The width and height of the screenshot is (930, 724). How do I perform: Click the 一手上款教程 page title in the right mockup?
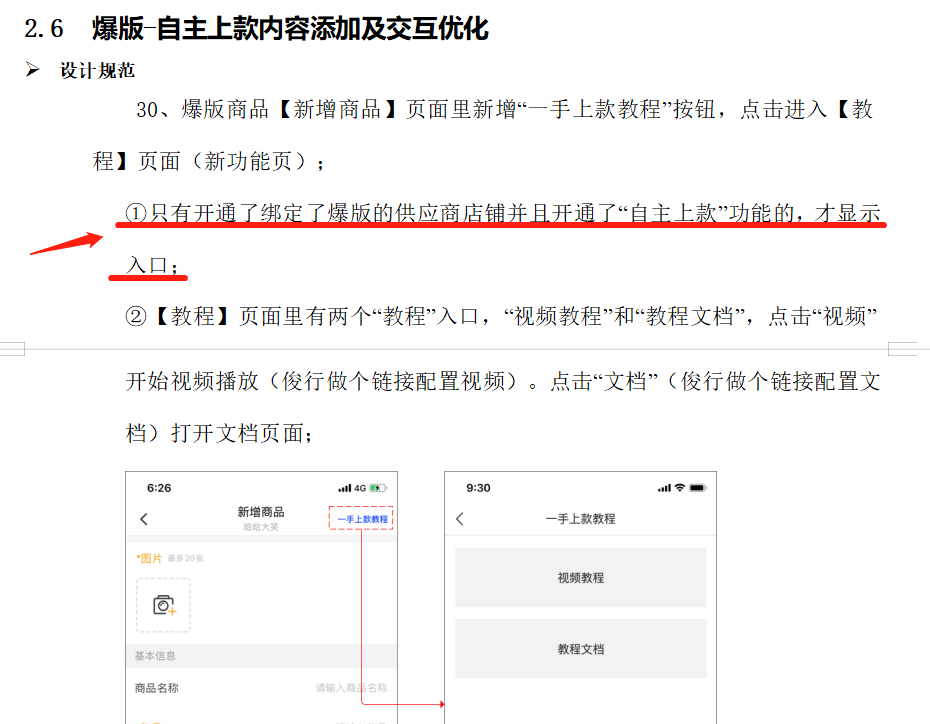(x=580, y=519)
